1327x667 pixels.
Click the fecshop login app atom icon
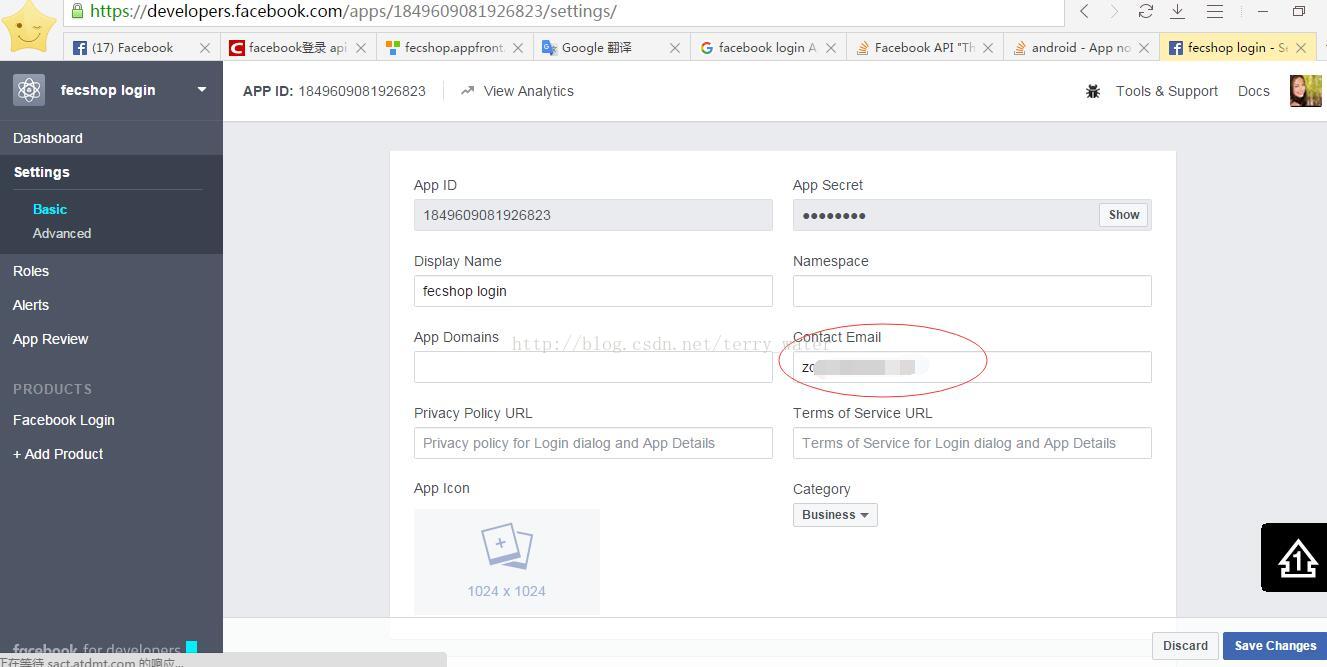point(29,90)
